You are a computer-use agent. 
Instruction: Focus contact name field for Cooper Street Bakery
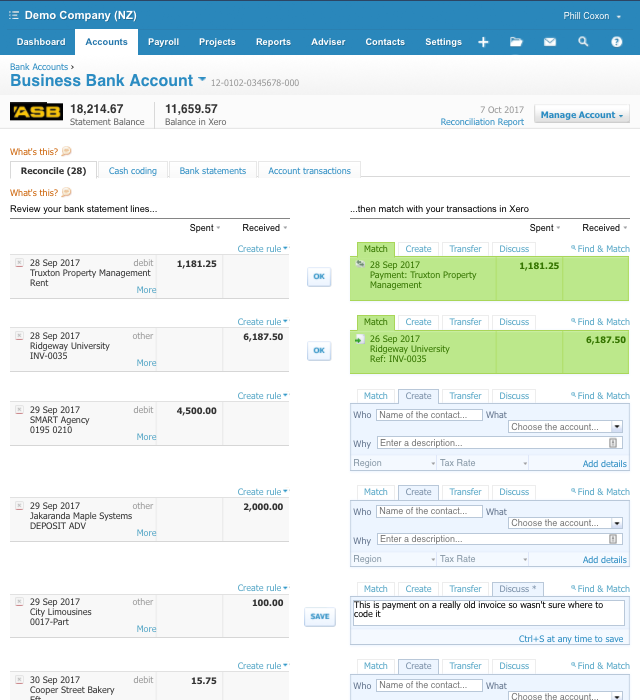[429, 685]
